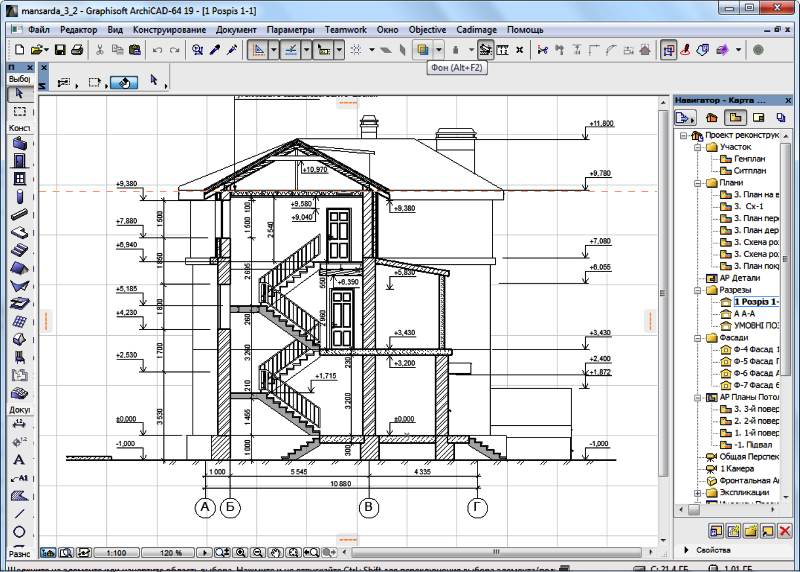Image resolution: width=800 pixels, height=572 pixels.
Task: Select the Stair tool in the toolbox
Action: (19, 250)
